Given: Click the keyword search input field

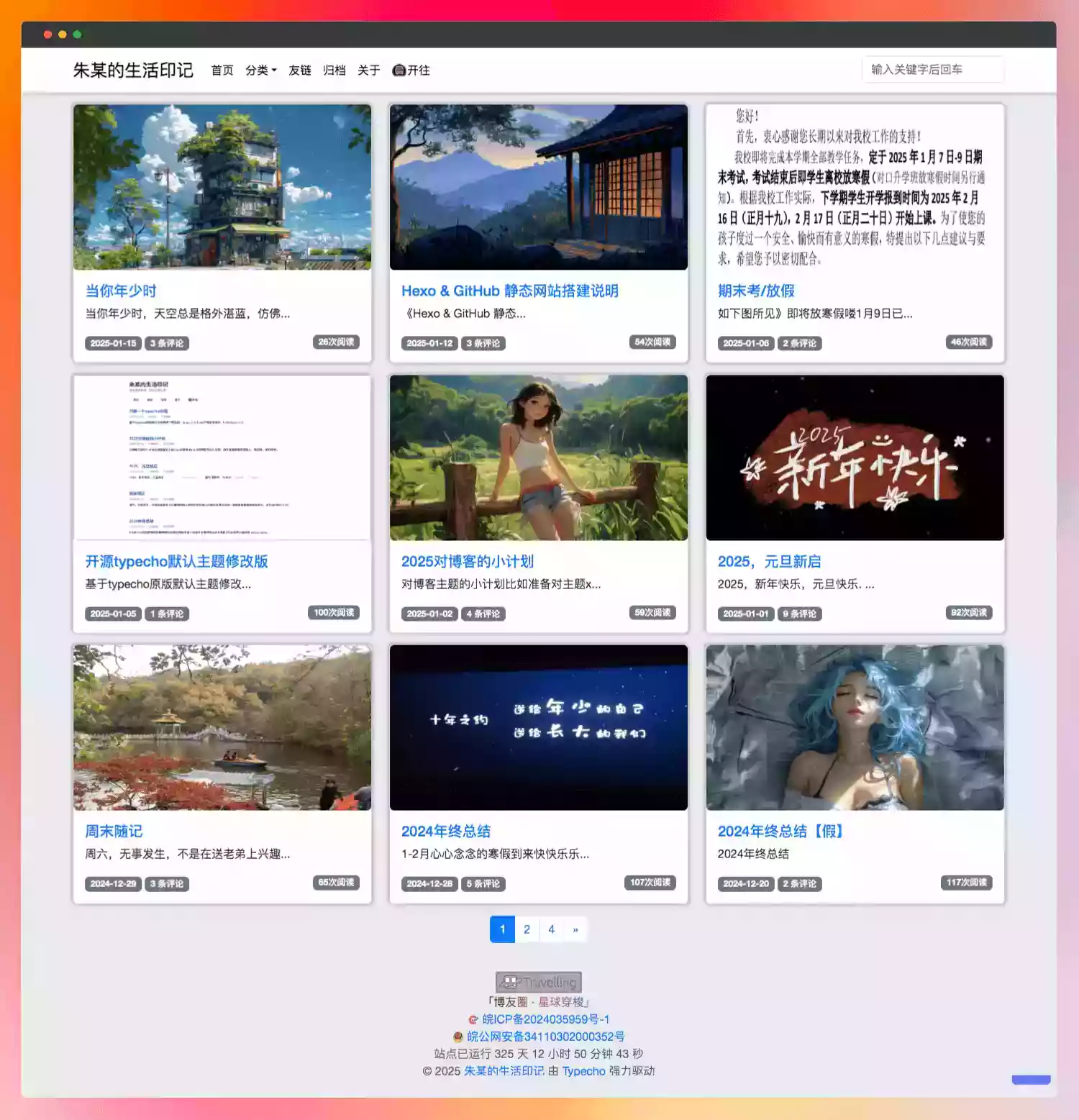Looking at the screenshot, I should tap(933, 70).
